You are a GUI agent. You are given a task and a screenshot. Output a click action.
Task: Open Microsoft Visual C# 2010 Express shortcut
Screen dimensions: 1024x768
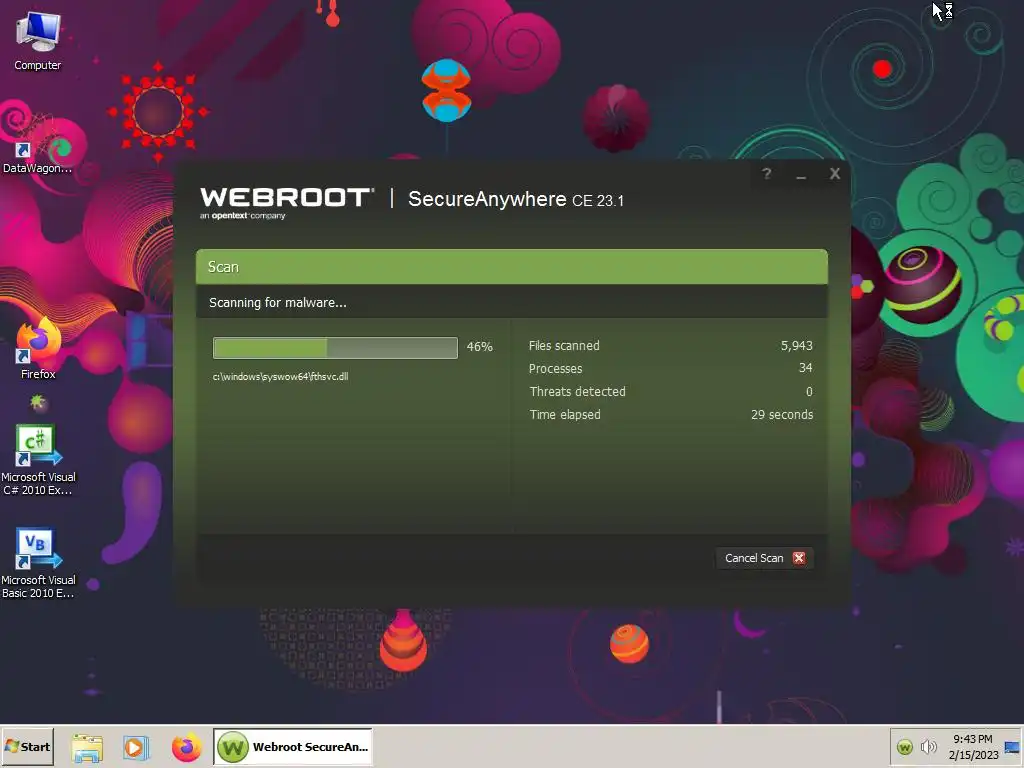(x=38, y=460)
